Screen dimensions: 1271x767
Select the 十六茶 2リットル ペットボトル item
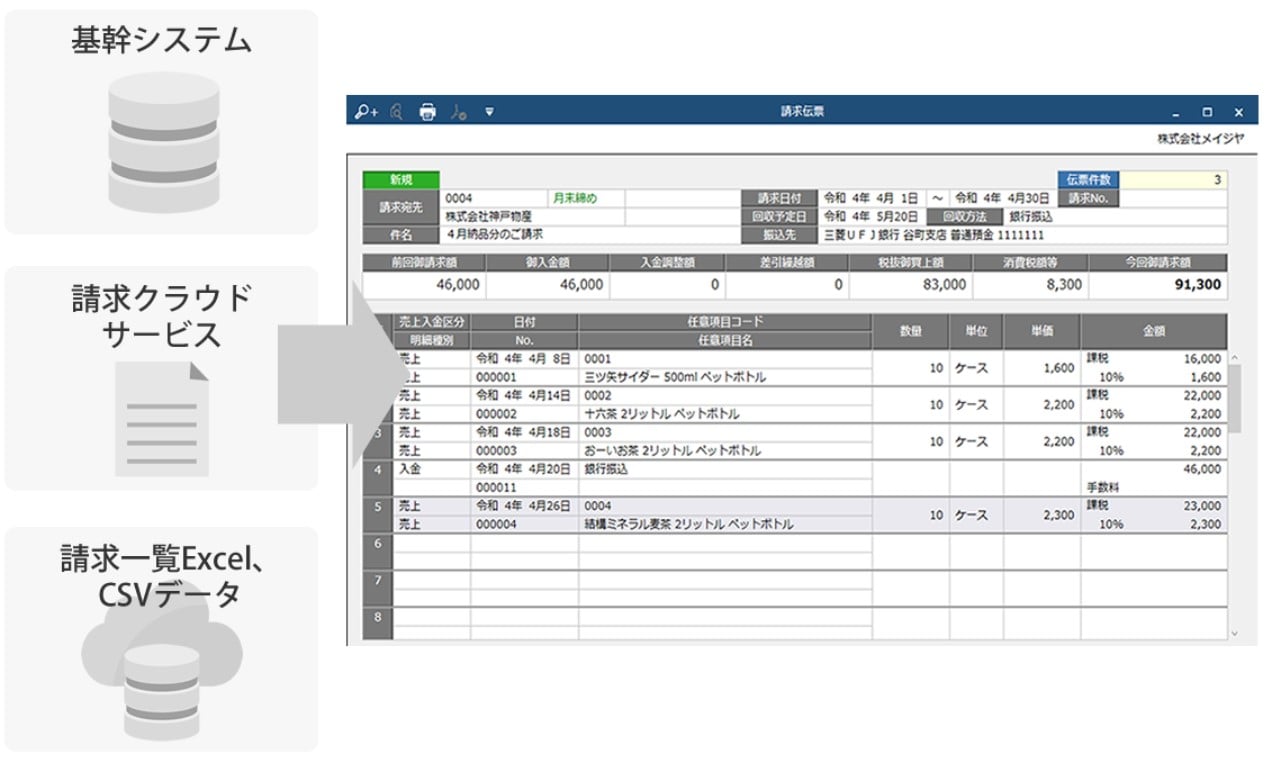(x=662, y=413)
